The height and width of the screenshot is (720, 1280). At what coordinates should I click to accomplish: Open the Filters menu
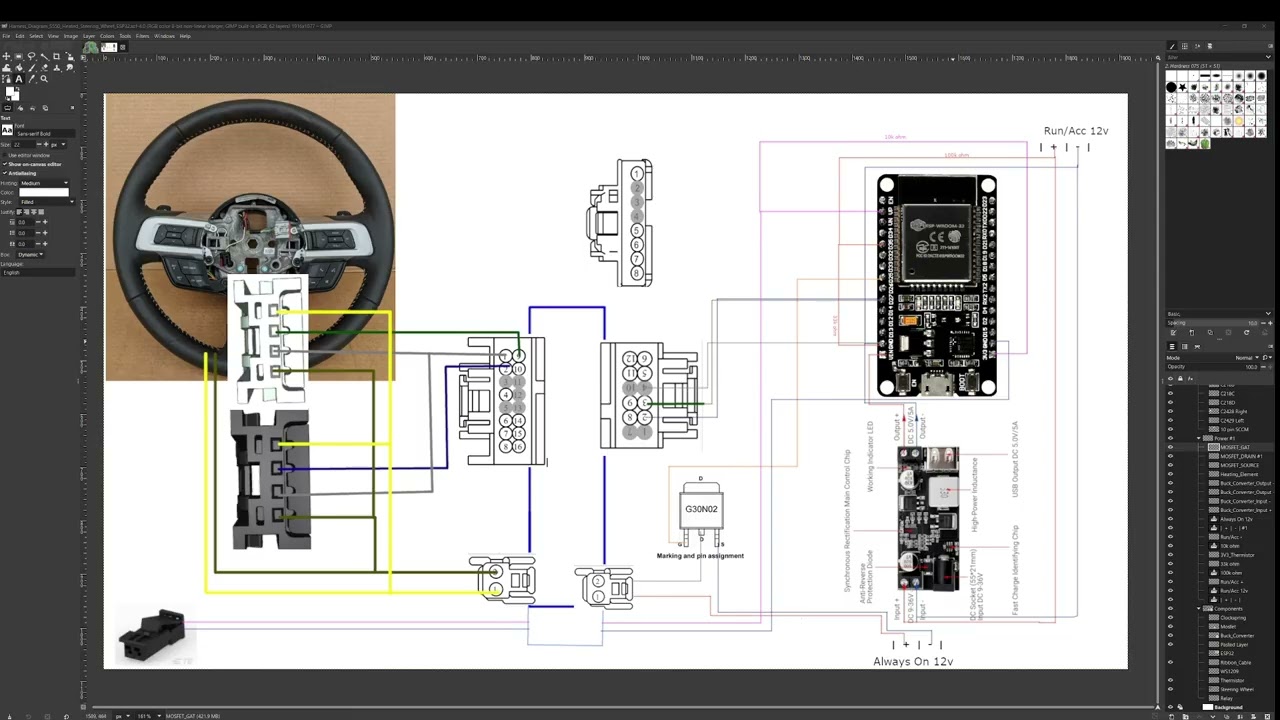(x=143, y=36)
